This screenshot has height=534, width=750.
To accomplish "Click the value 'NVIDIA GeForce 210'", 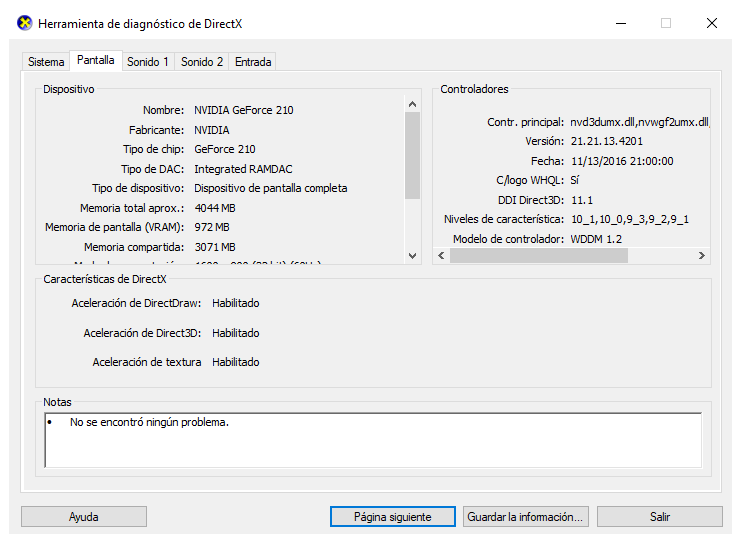I will 243,110.
